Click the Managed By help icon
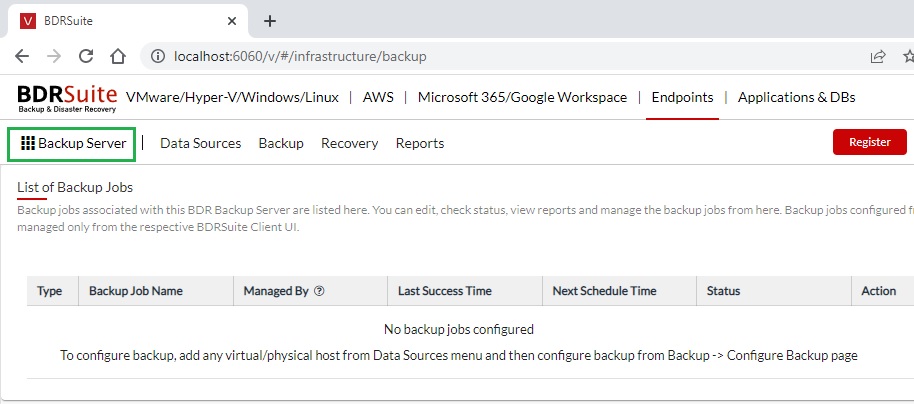The height and width of the screenshot is (404, 914). pos(319,291)
